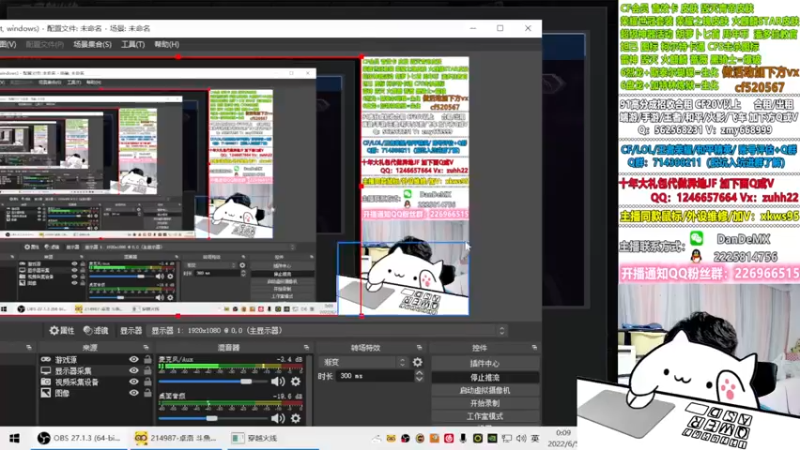The width and height of the screenshot is (800, 450).
Task: Open the system volume tray icon
Action: click(521, 438)
